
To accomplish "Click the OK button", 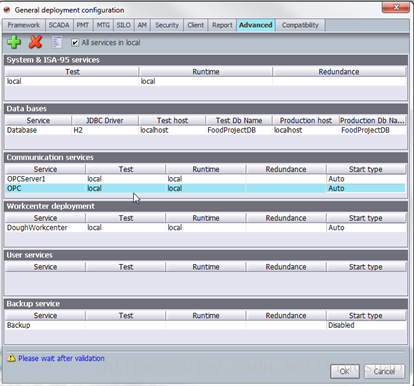I will pos(345,371).
